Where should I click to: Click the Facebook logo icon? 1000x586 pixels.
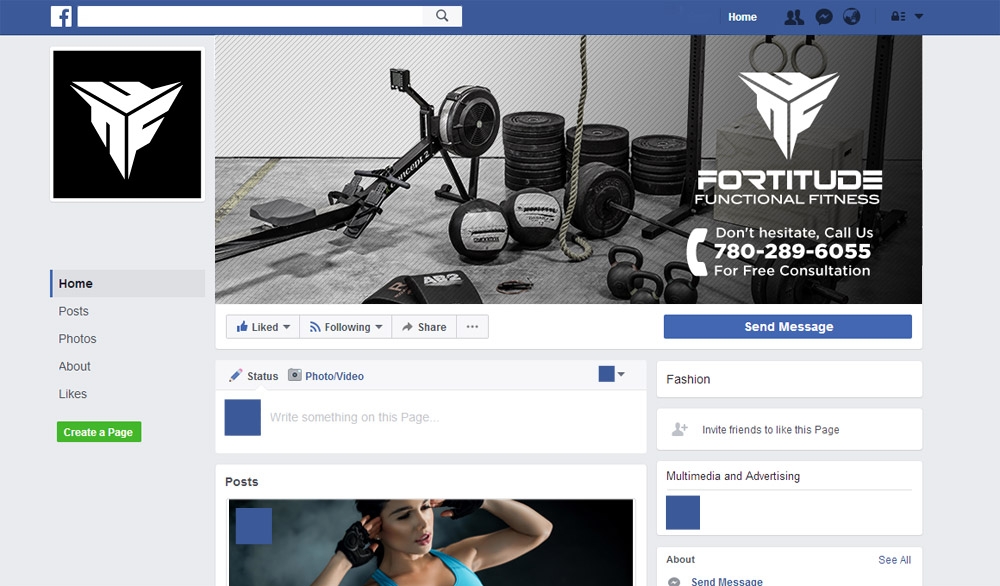click(61, 16)
